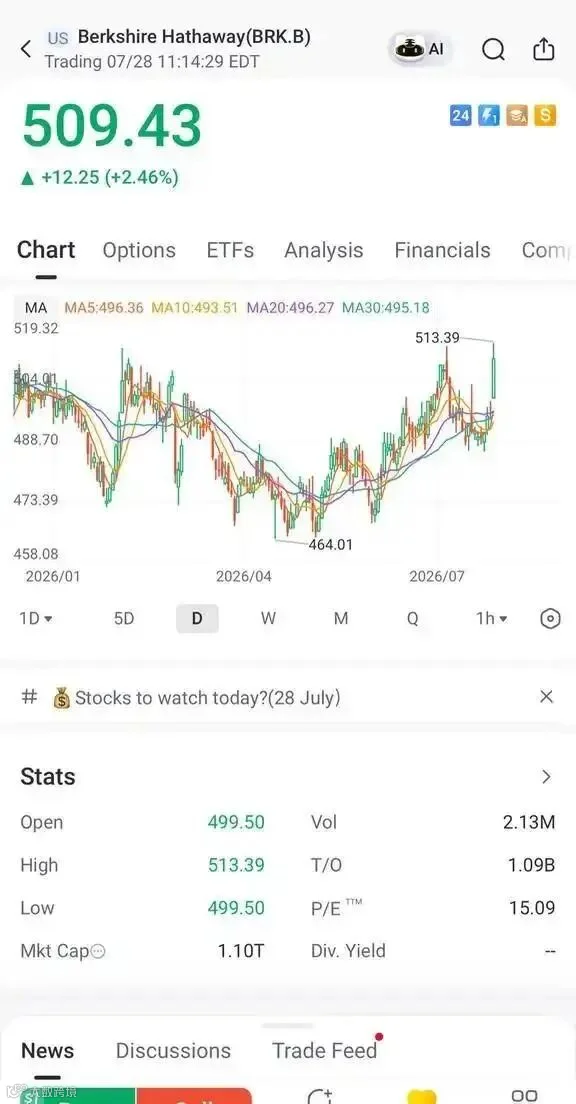Tap the orange S badge icon
The height and width of the screenshot is (1104, 576).
(546, 115)
